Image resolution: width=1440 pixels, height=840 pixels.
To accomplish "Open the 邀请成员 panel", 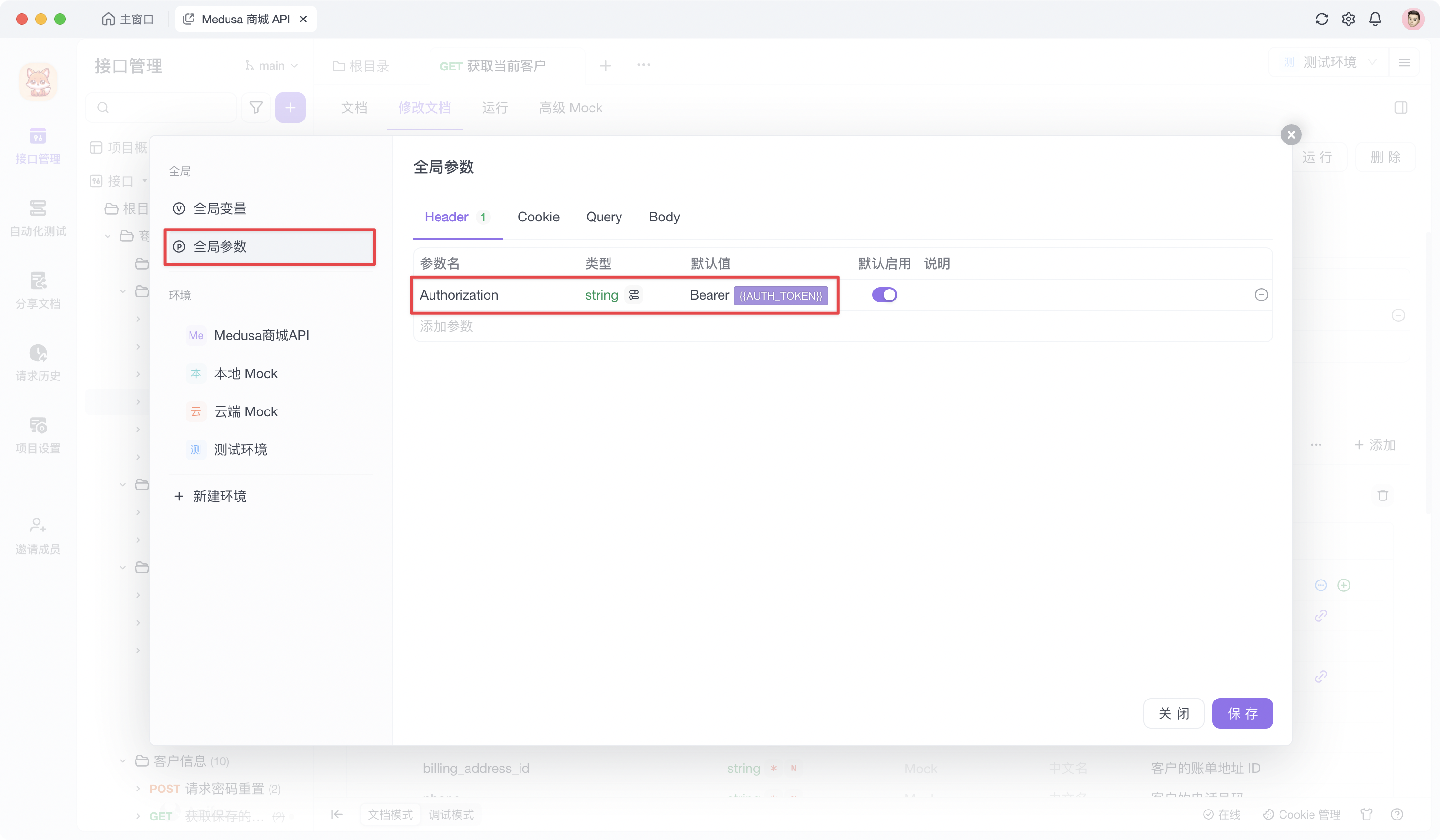I will tap(38, 535).
